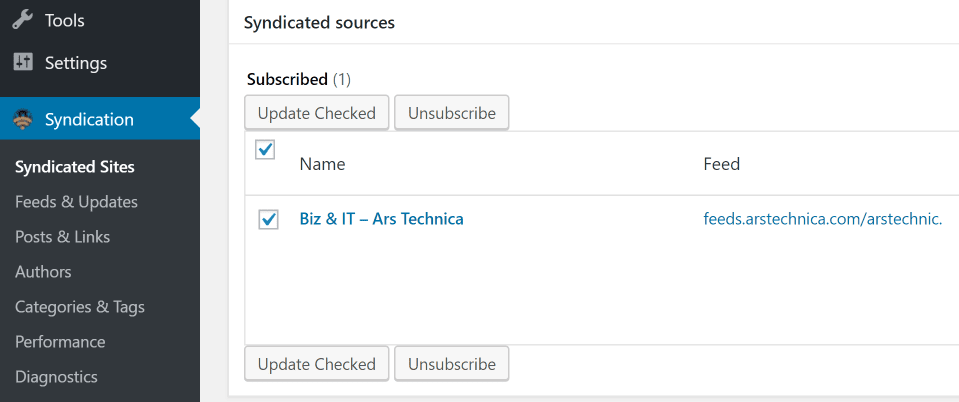Click the Tools wrench icon
This screenshot has width=959, height=402.
(x=23, y=20)
